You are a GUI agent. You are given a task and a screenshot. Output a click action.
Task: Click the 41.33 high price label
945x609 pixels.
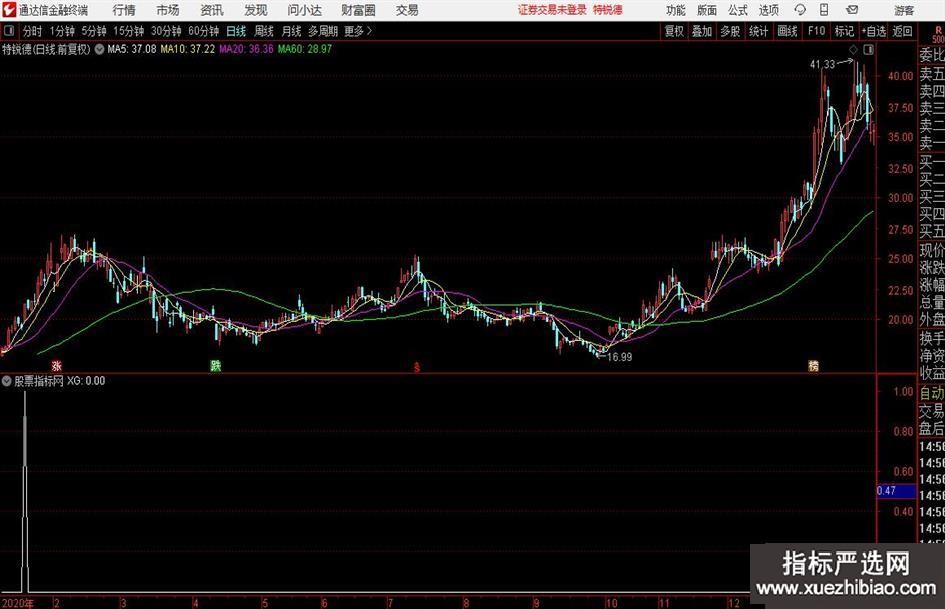(823, 65)
